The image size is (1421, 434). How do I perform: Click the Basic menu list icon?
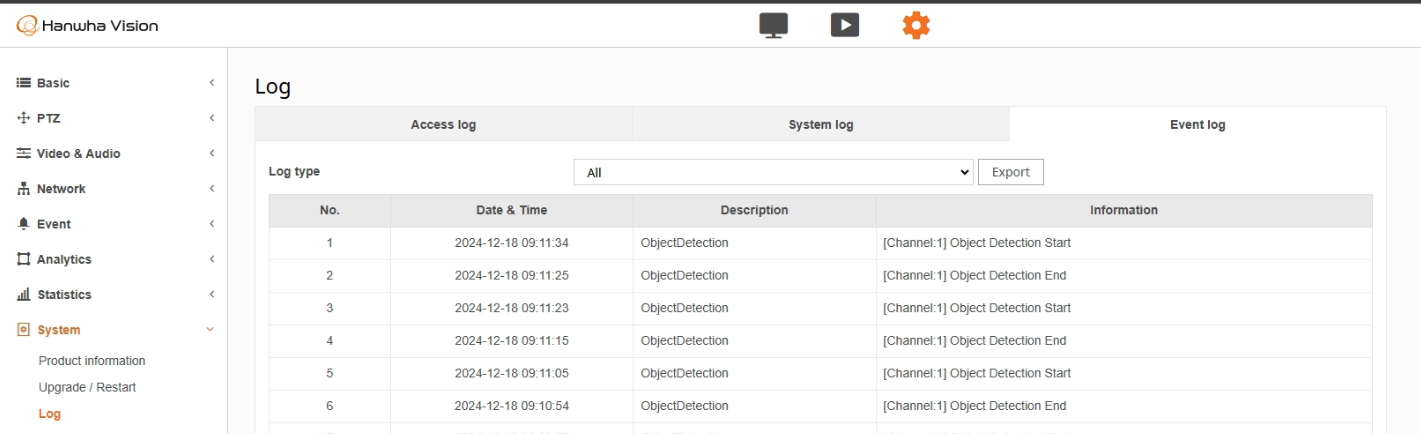(24, 83)
